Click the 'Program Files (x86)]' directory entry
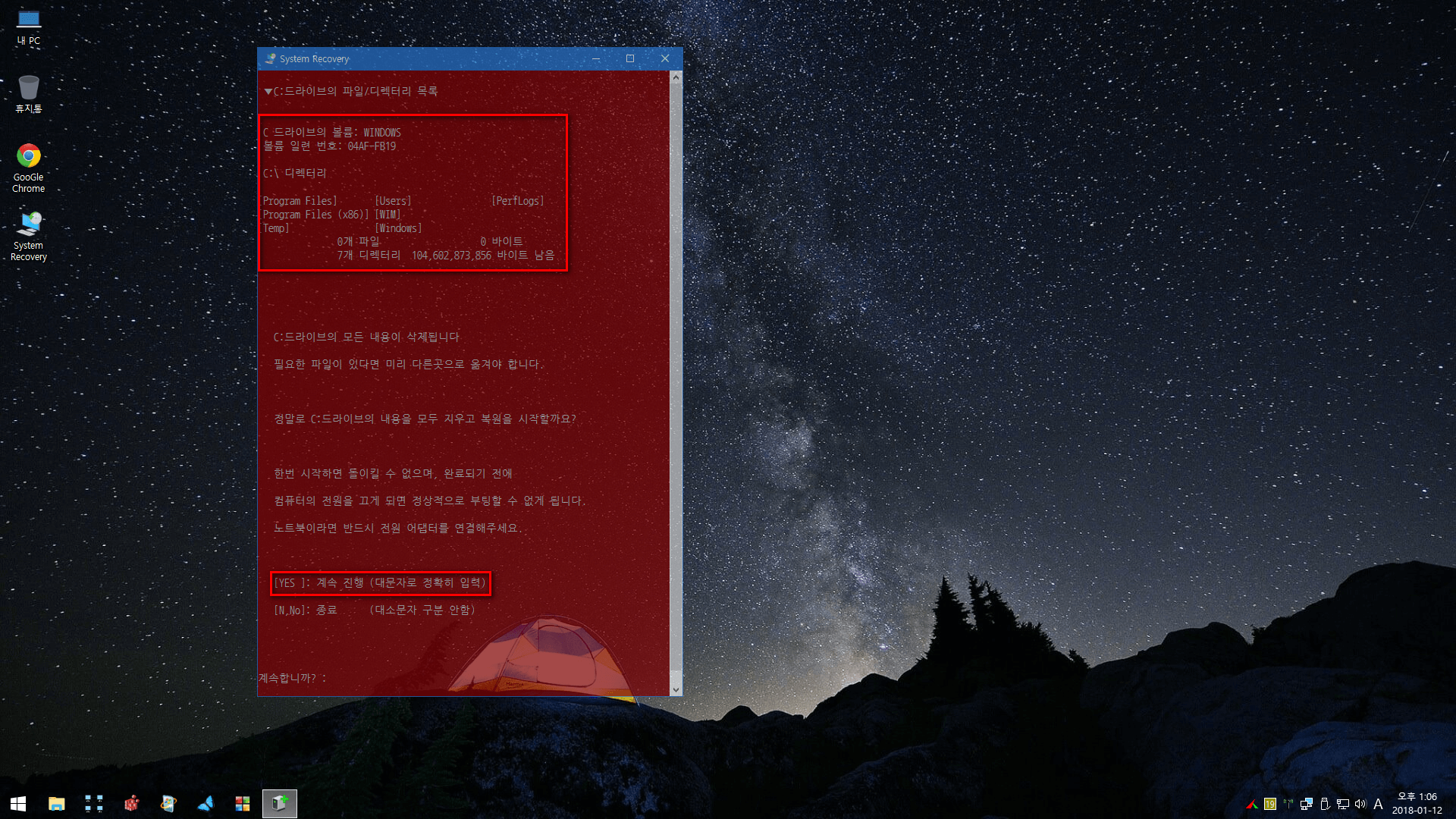Image resolution: width=1456 pixels, height=819 pixels. pyautogui.click(x=315, y=215)
